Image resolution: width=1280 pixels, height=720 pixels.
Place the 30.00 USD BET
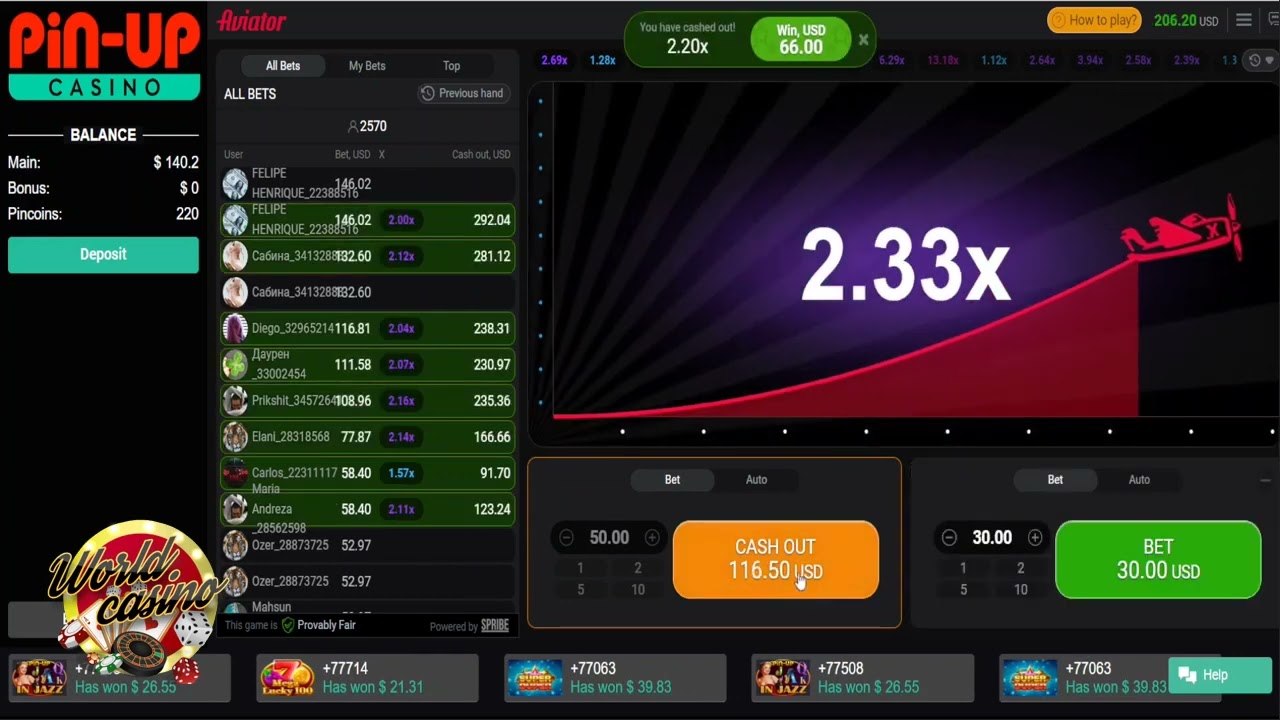[x=1158, y=560]
